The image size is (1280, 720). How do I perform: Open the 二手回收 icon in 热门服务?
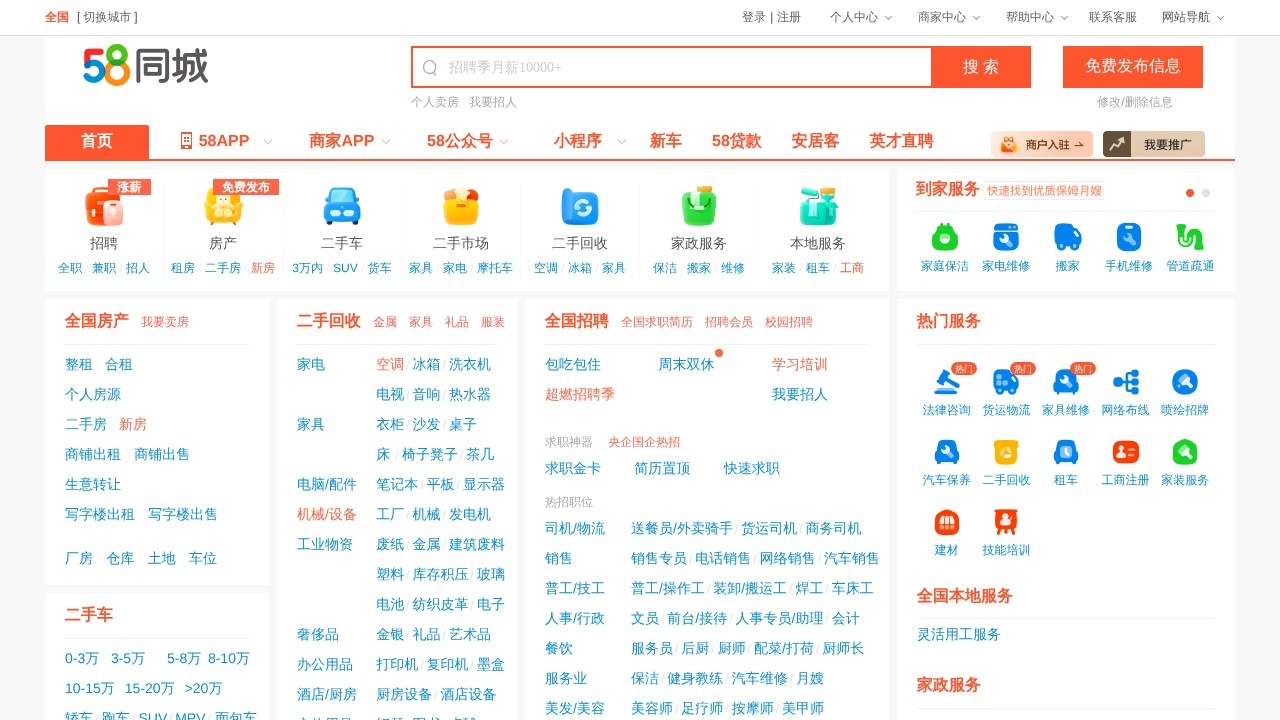[1006, 452]
